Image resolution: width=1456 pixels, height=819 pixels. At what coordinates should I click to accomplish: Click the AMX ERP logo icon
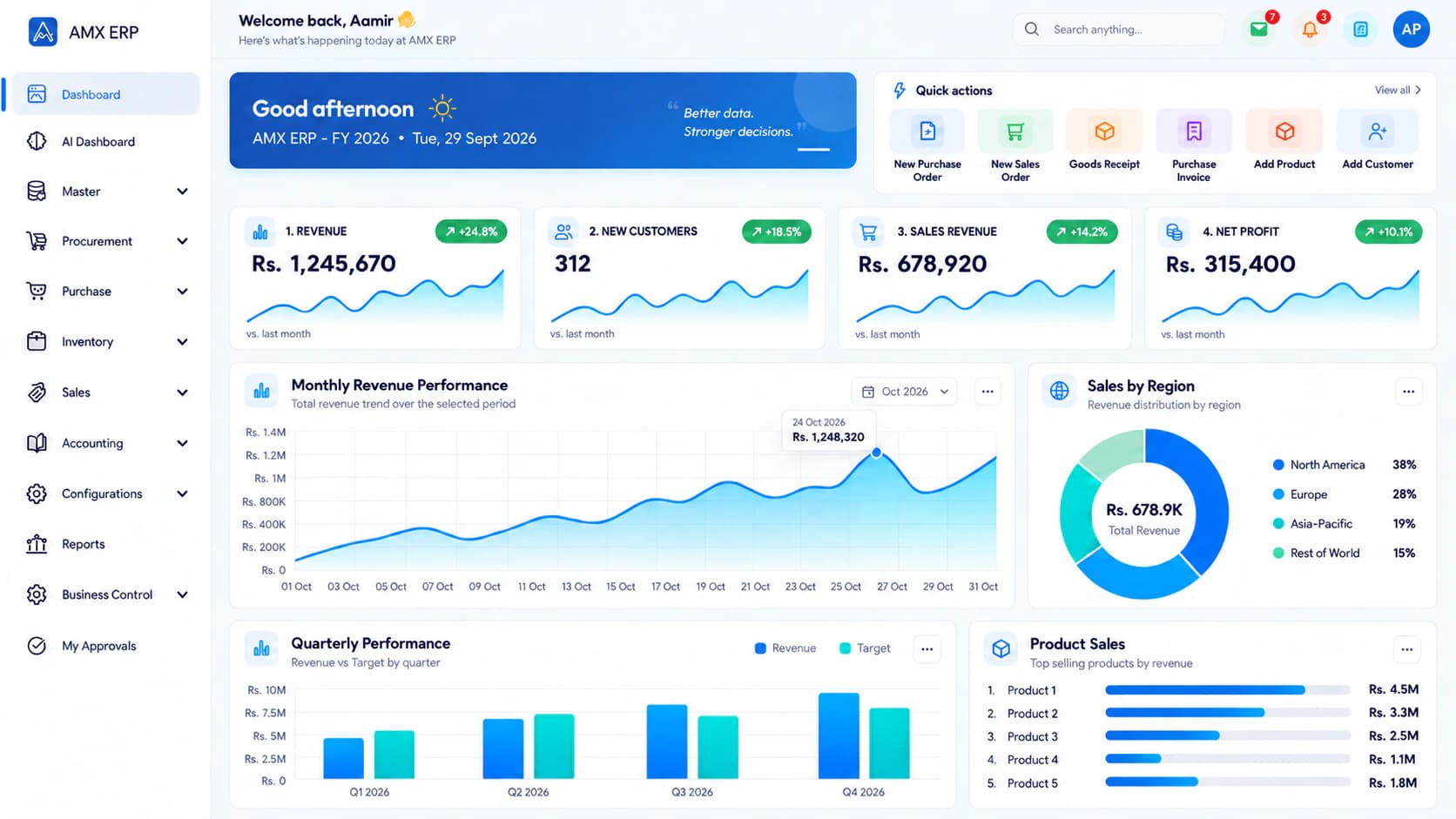pyautogui.click(x=43, y=32)
